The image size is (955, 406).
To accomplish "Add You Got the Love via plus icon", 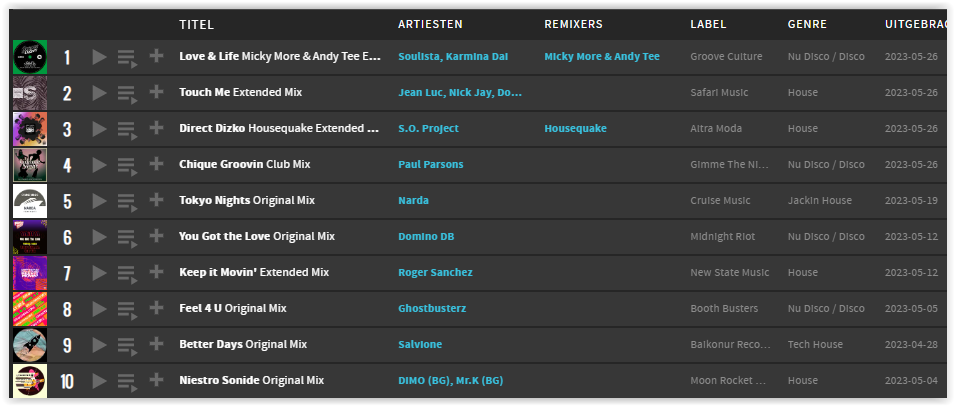I will click(x=157, y=236).
